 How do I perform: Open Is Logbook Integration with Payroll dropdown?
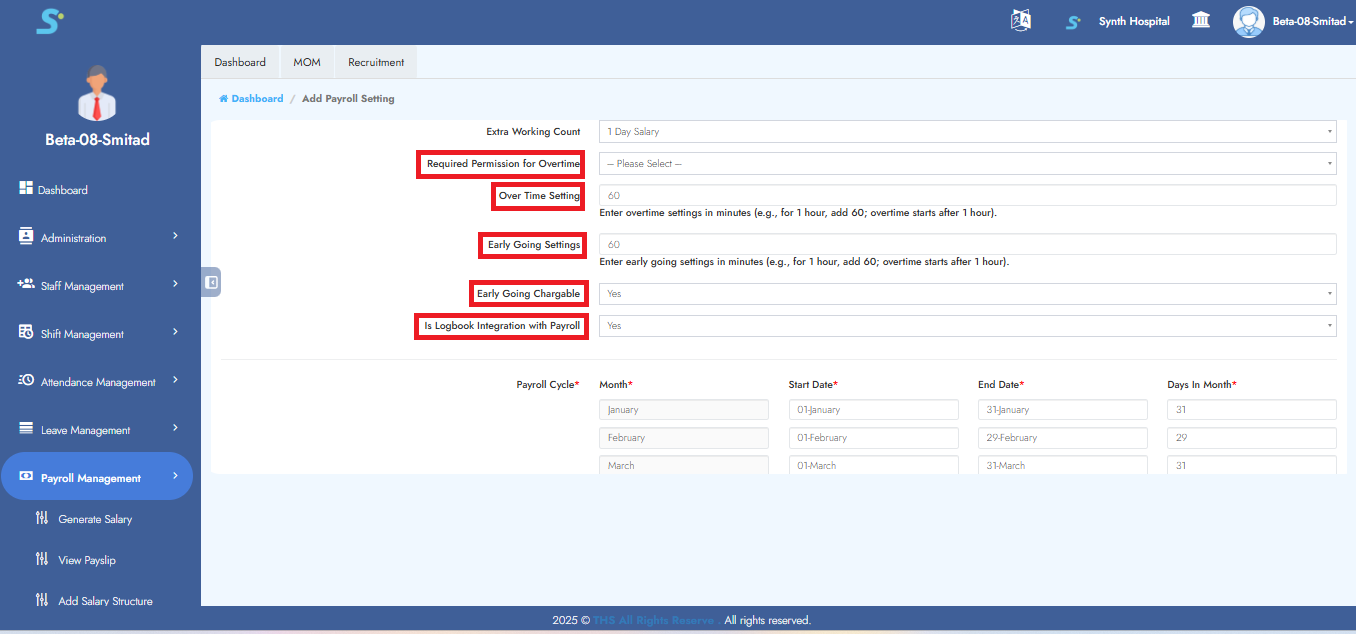[x=967, y=326]
